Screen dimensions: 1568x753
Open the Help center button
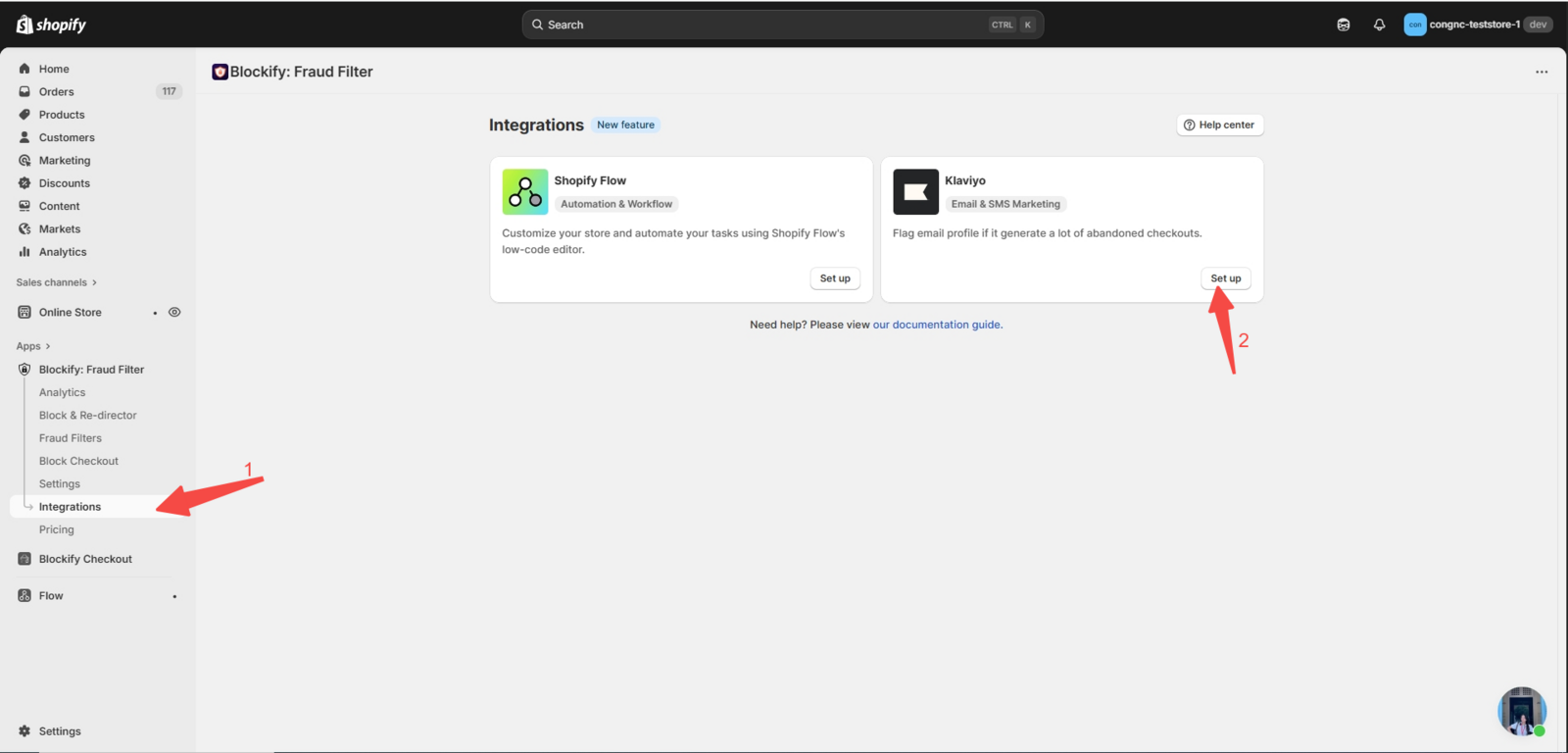point(1220,125)
